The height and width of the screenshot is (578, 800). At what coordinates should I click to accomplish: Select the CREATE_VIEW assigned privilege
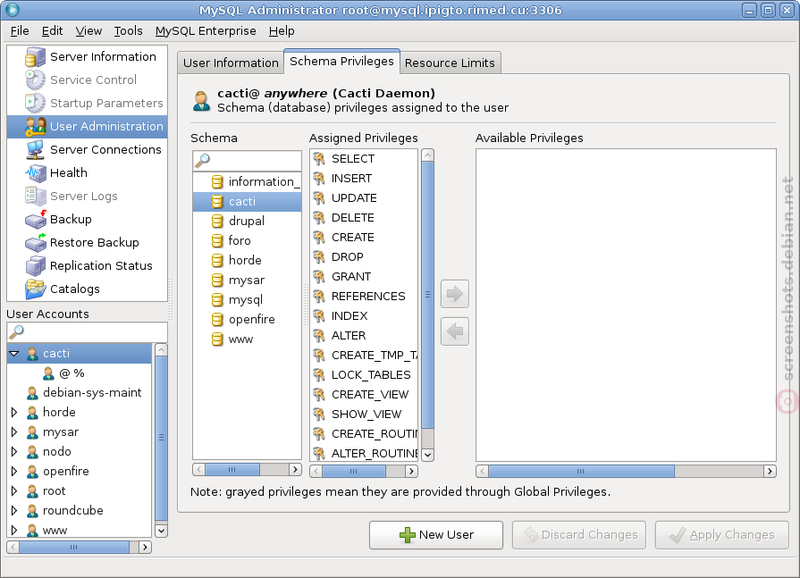(x=370, y=394)
